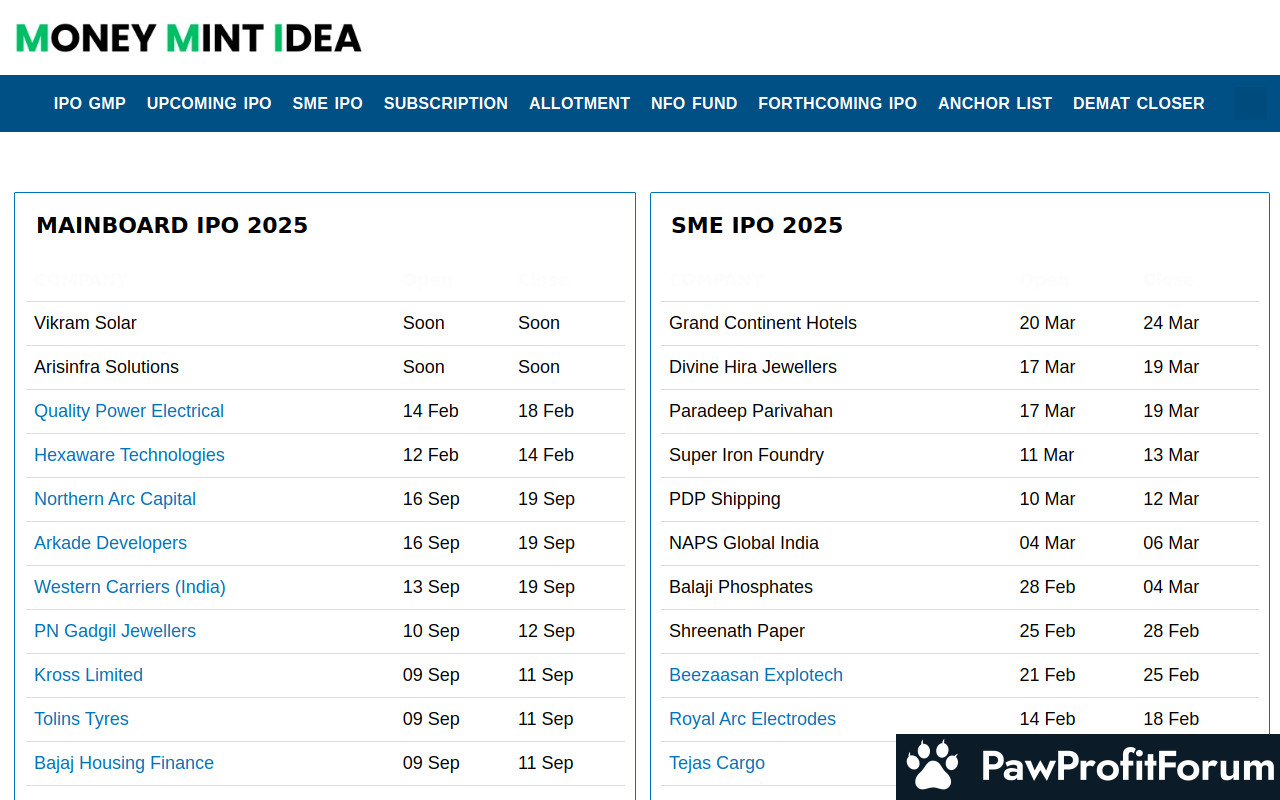Click the Money Mint Idea logo
Viewport: 1280px width, 800px height.
(x=188, y=38)
